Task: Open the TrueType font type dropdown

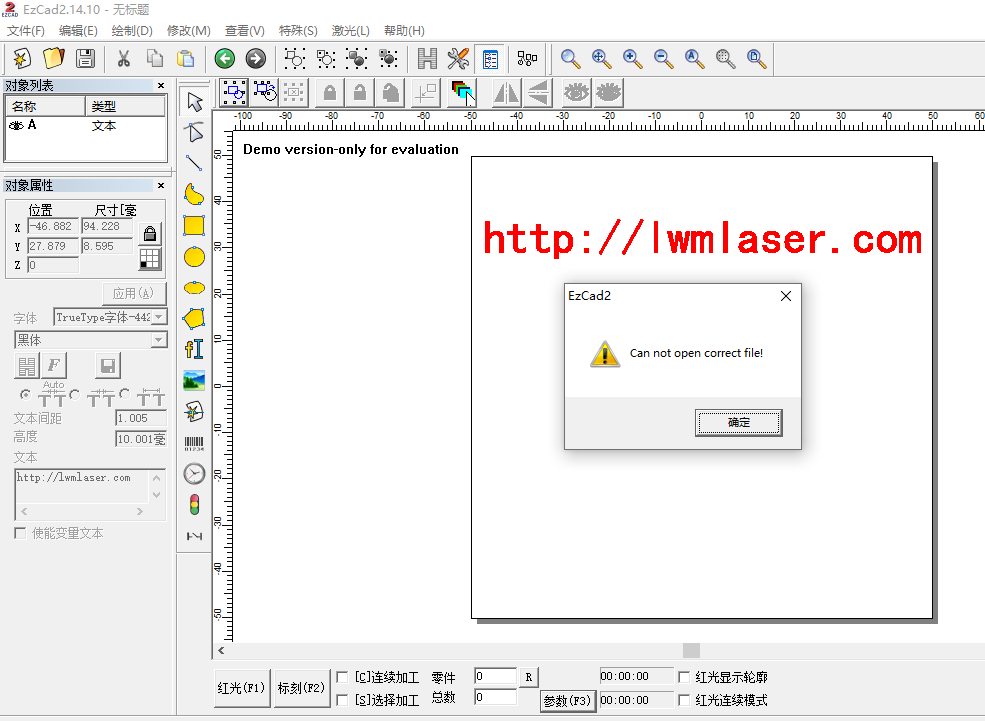Action: 160,317
